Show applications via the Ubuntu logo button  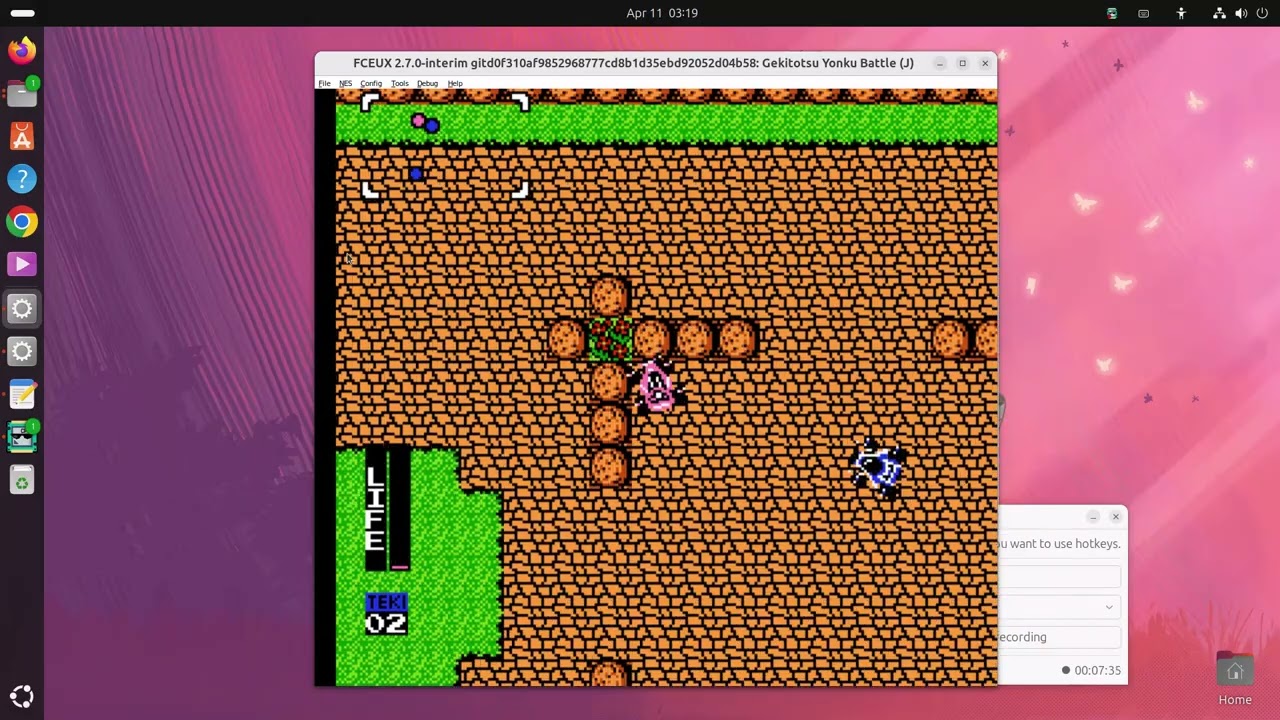pos(22,697)
